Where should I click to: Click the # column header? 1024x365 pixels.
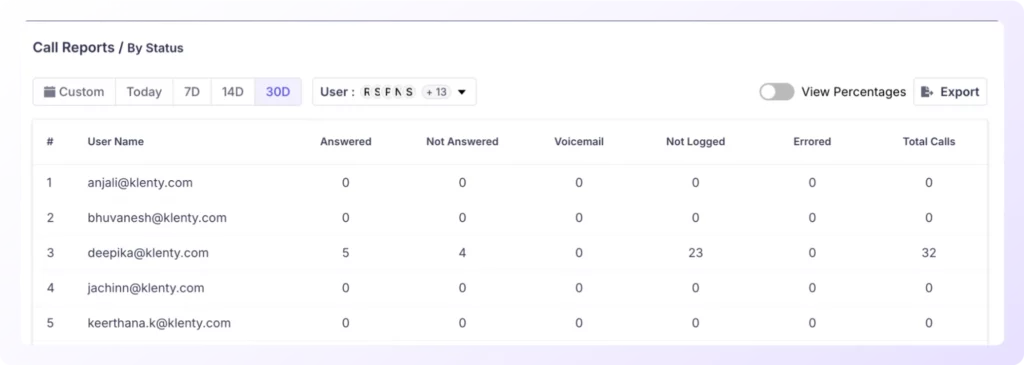50,142
